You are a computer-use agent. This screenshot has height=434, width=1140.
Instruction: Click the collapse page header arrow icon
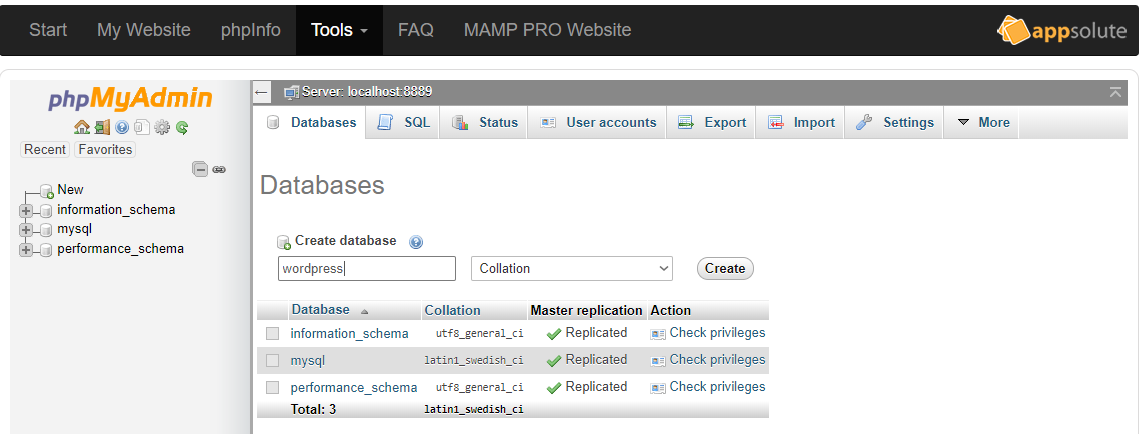point(1115,92)
